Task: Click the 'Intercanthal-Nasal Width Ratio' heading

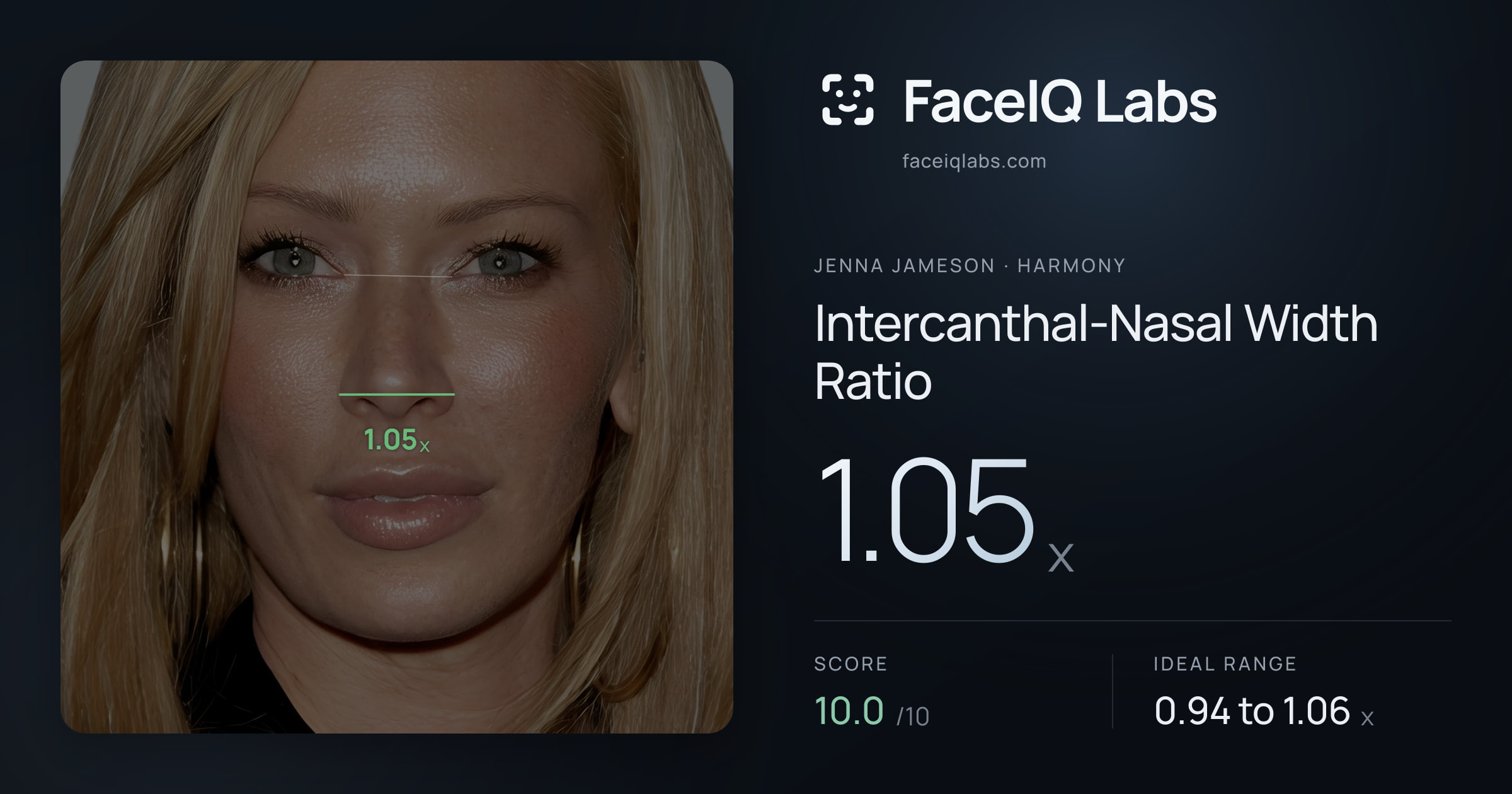Action: click(x=1096, y=352)
